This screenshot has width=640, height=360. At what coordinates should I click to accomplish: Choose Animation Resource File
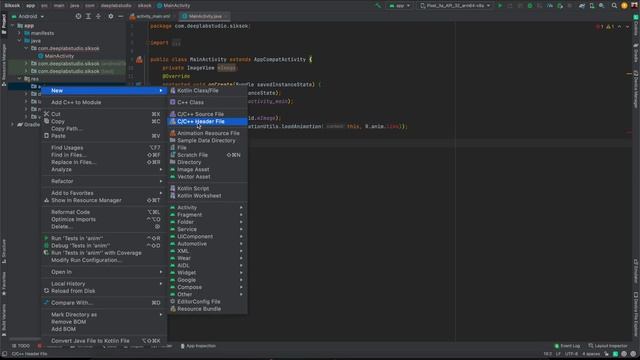pos(207,133)
